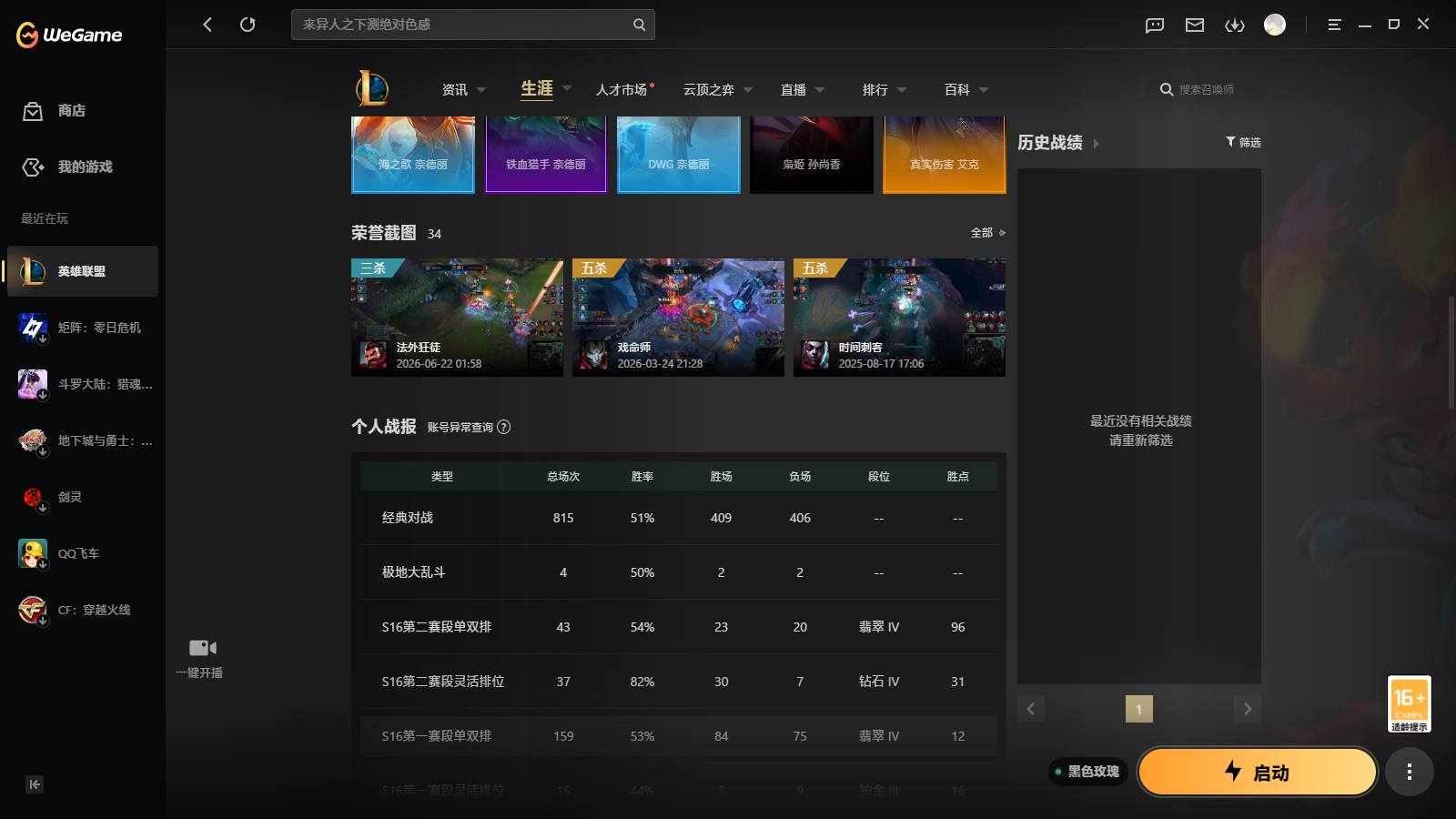
Task: Go to next page of match history
Action: (x=1248, y=709)
